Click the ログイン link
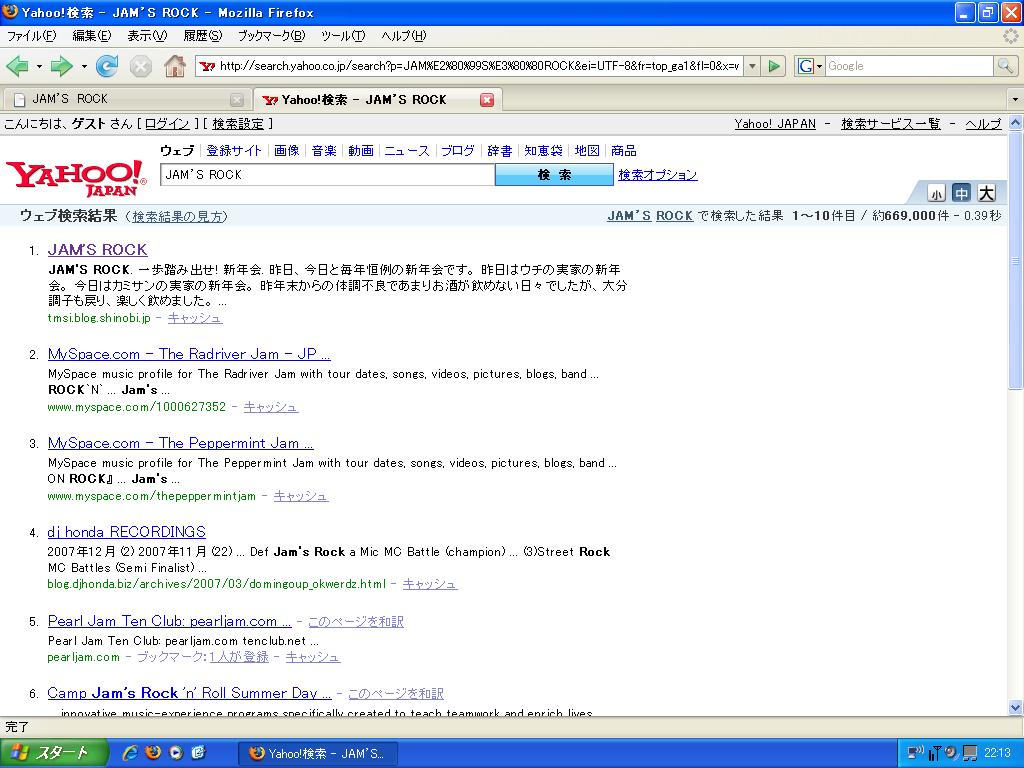 click(167, 123)
